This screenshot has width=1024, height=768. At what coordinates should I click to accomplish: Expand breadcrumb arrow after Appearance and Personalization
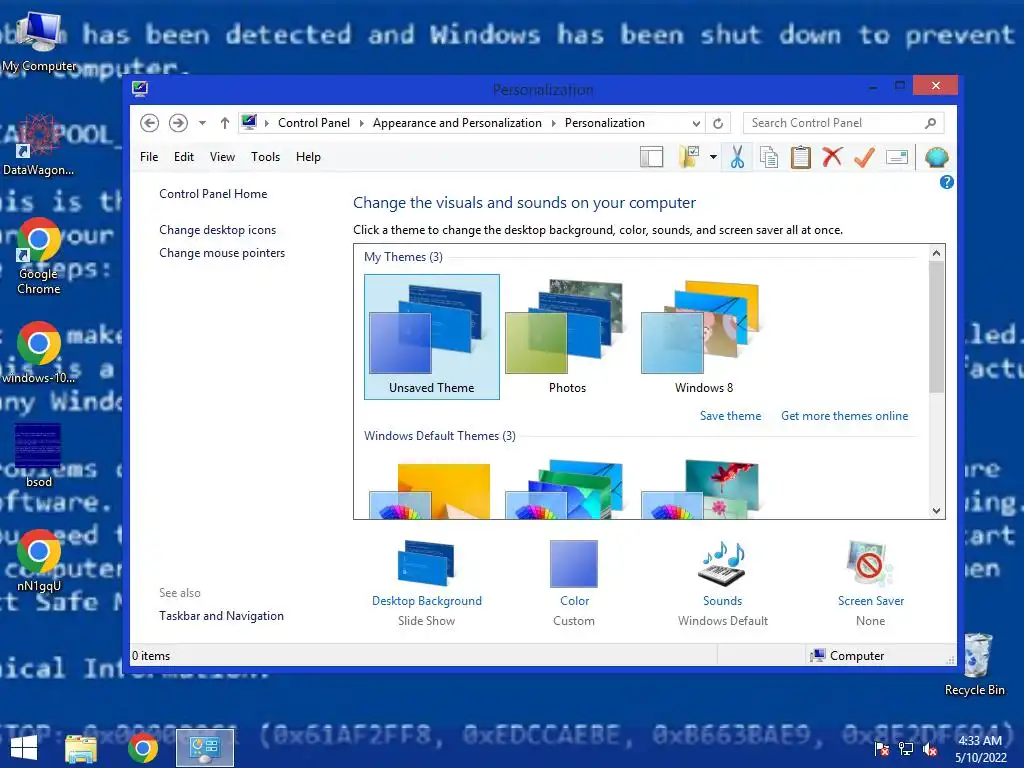(553, 123)
